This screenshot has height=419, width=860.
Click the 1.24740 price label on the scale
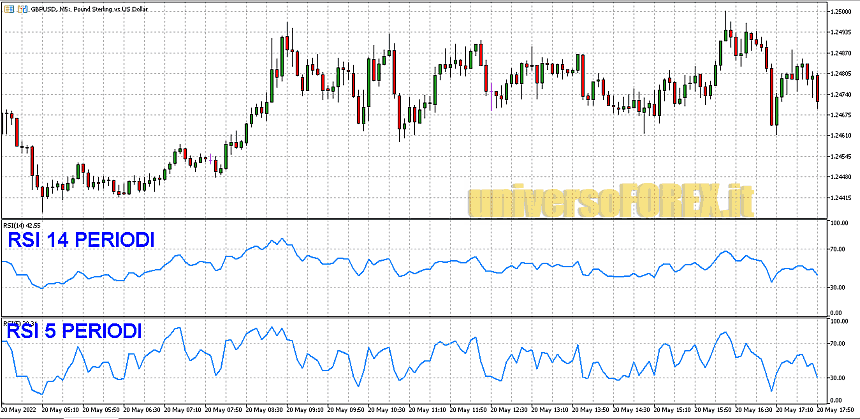pyautogui.click(x=840, y=94)
